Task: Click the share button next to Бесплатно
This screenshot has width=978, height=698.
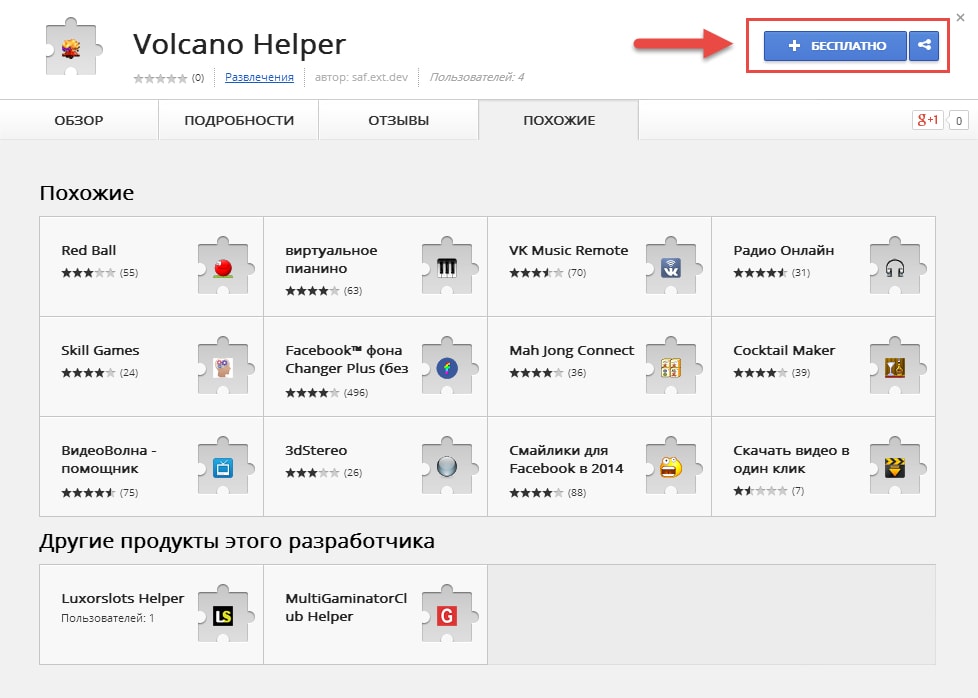Action: coord(924,46)
